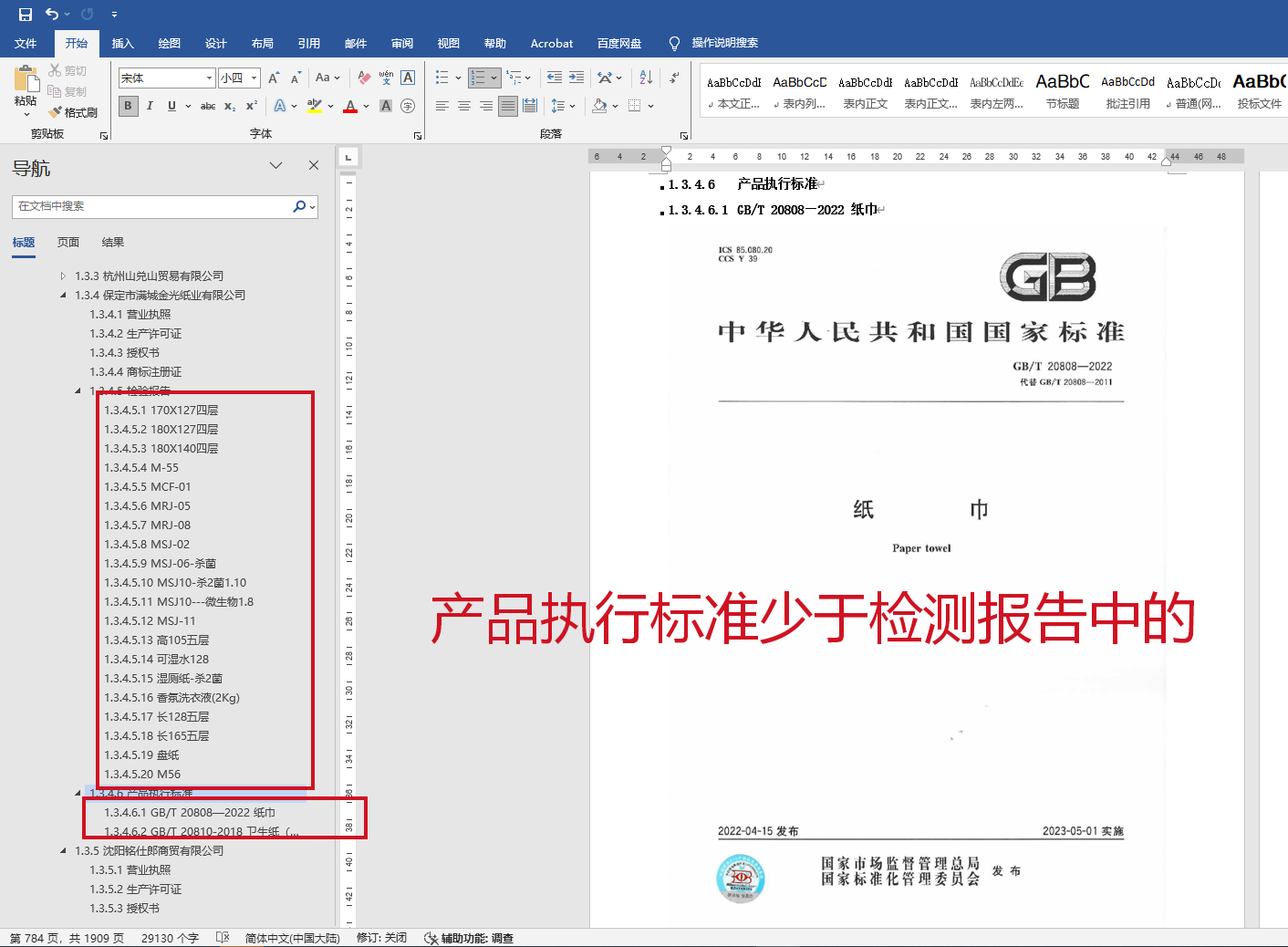Toggle numbered list formatting
This screenshot has height=947, width=1288.
pyautogui.click(x=478, y=78)
